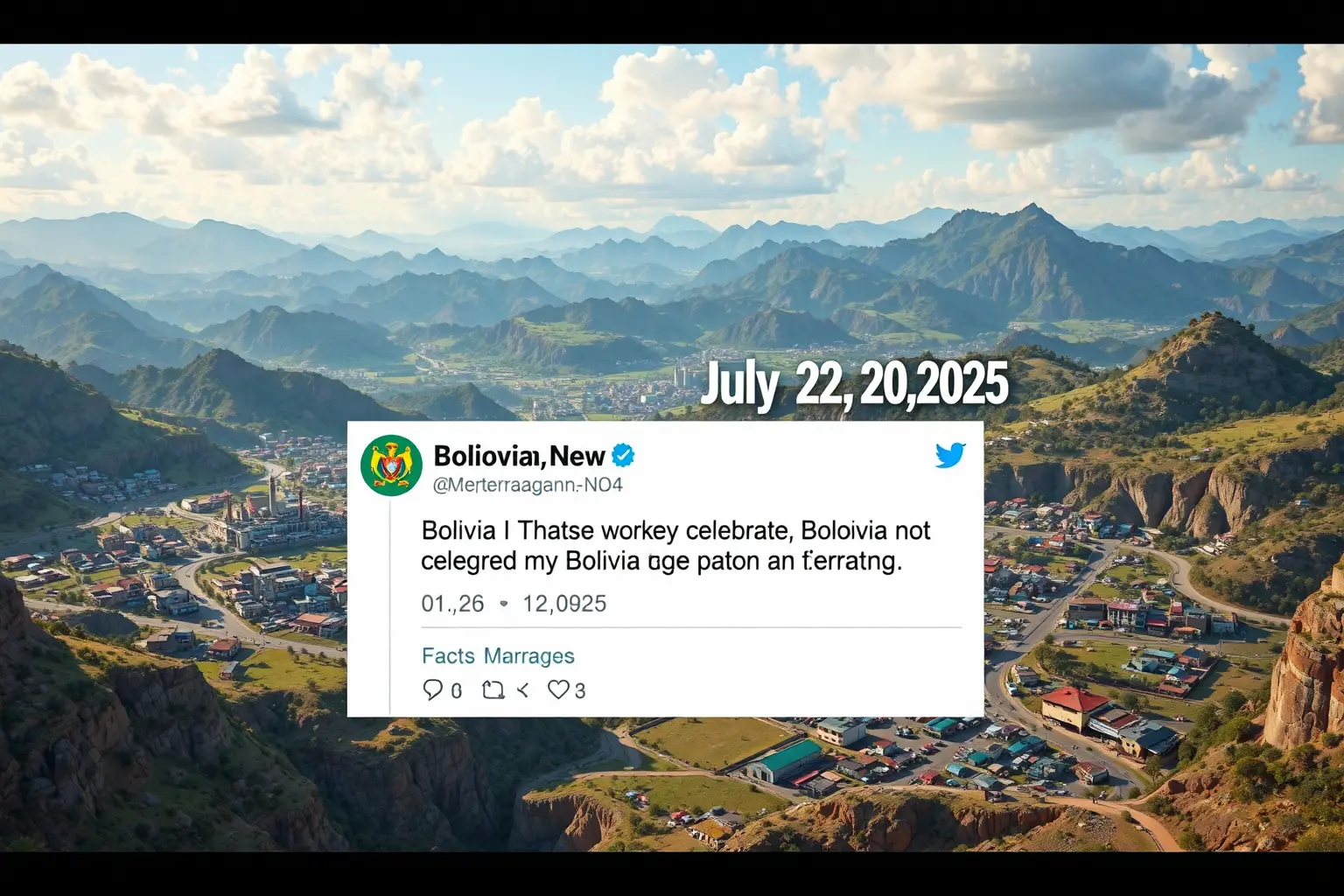Open the green coat-of-arms profile avatar
The image size is (1344, 896).
click(391, 465)
